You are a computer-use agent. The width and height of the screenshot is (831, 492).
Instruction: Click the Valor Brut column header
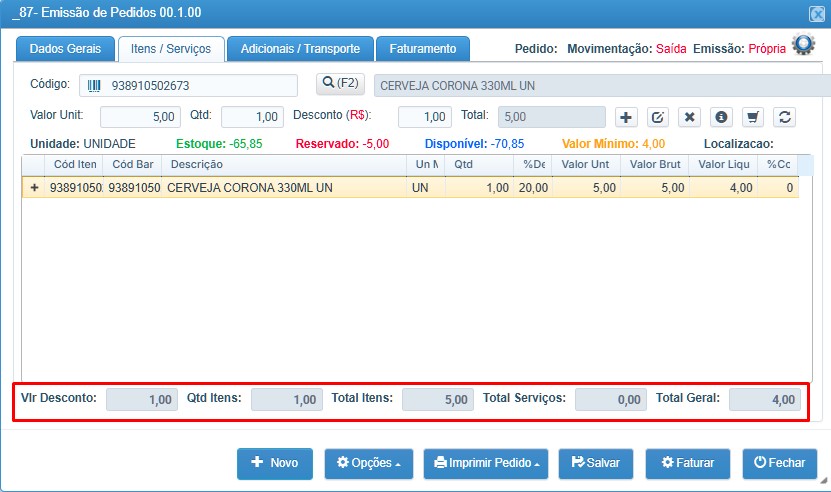click(655, 165)
